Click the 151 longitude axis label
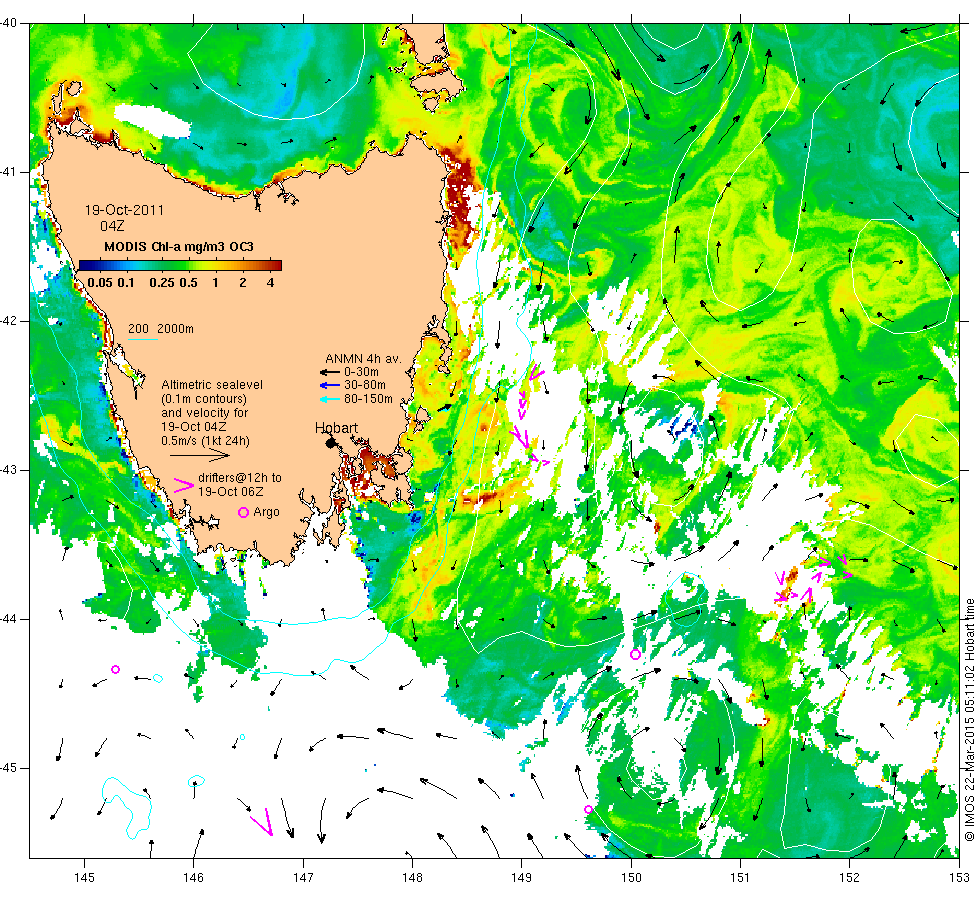The height and width of the screenshot is (900, 980). pyautogui.click(x=740, y=878)
